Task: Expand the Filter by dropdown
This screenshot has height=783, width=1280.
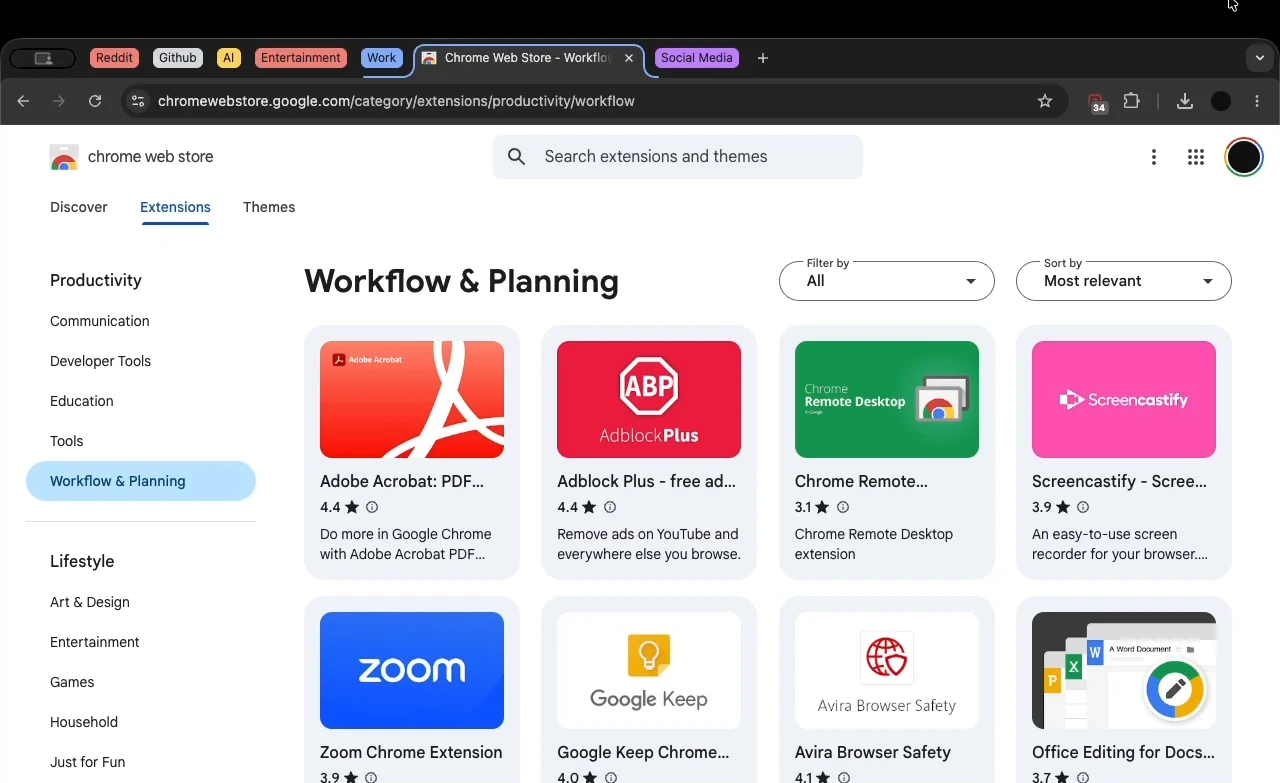Action: coord(887,281)
